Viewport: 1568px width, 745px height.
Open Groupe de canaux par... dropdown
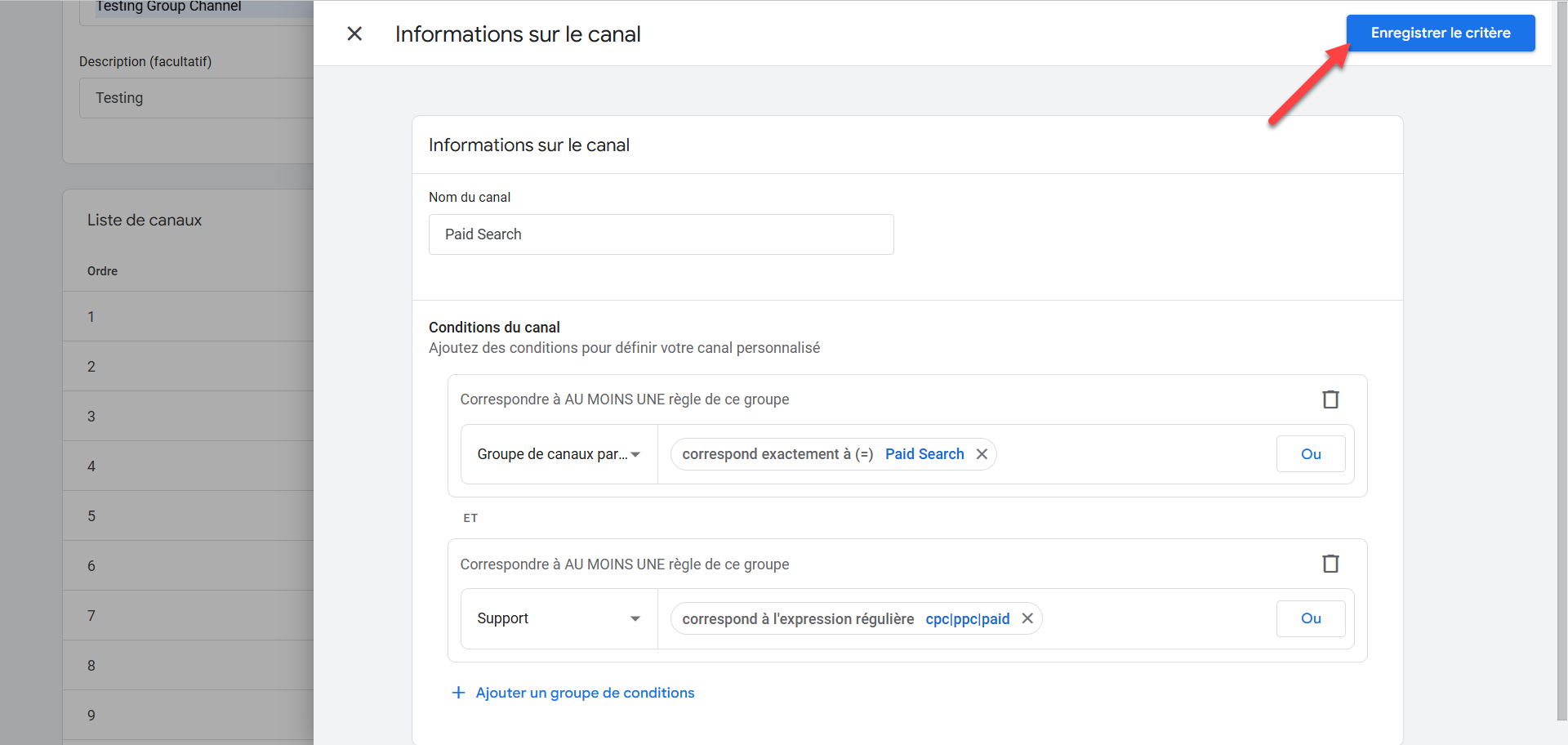point(559,454)
